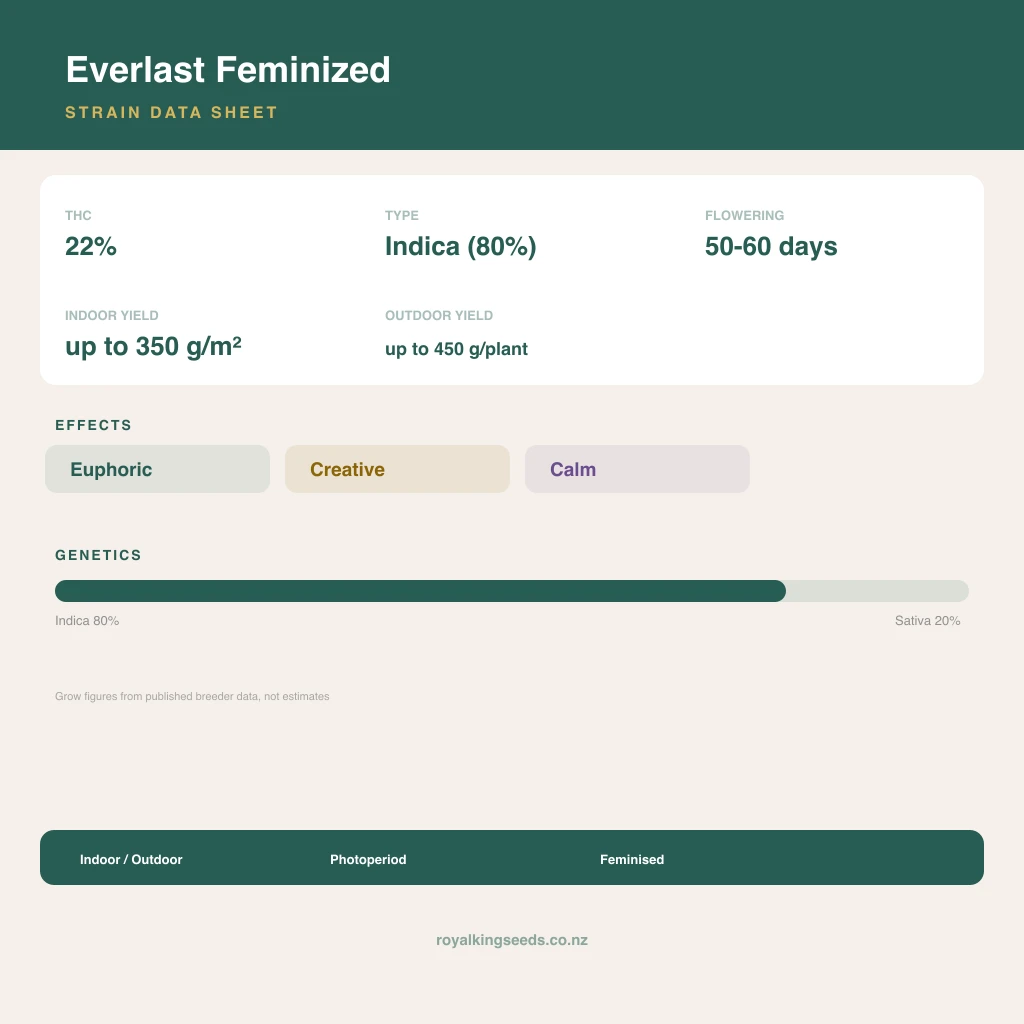
Task: Click the Genetics section heading
Action: tap(98, 555)
